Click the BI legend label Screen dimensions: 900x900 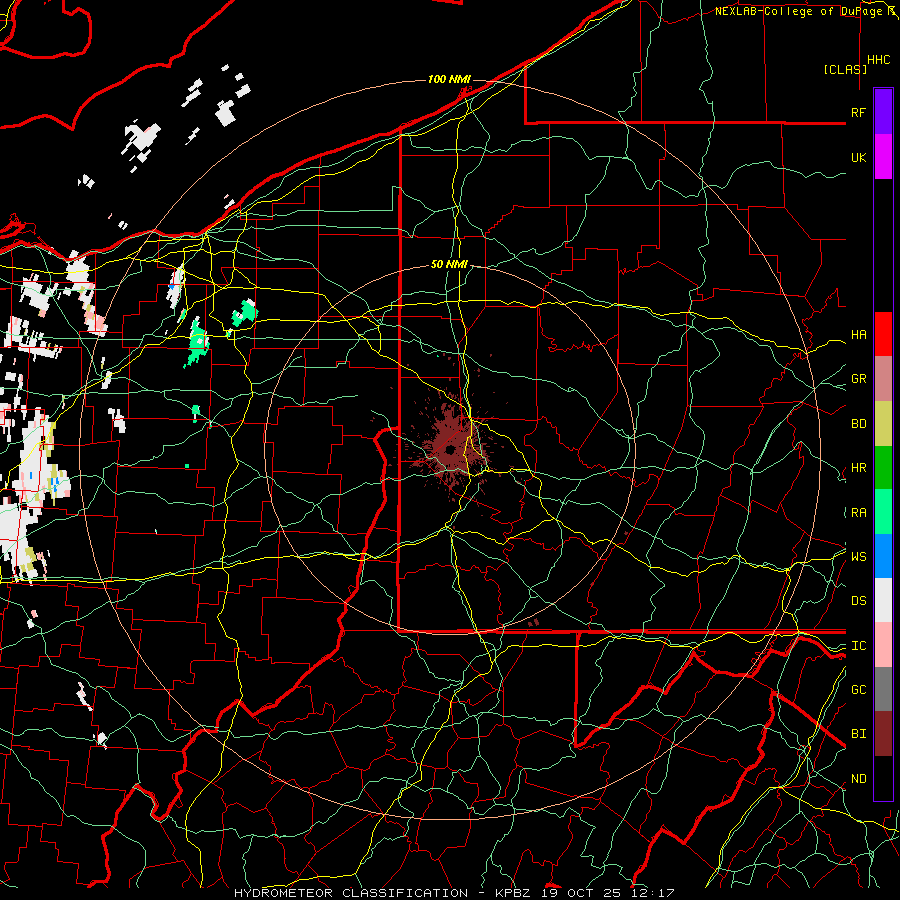click(x=858, y=734)
